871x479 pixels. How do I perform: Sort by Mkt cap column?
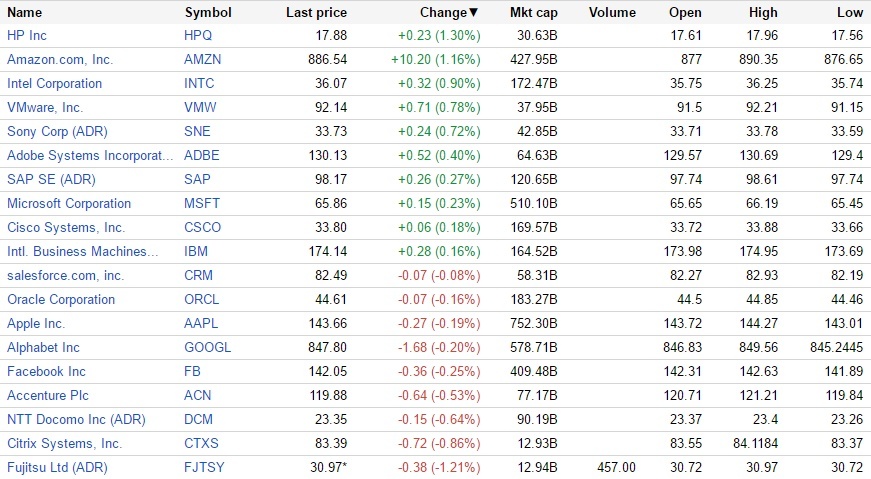coord(534,13)
